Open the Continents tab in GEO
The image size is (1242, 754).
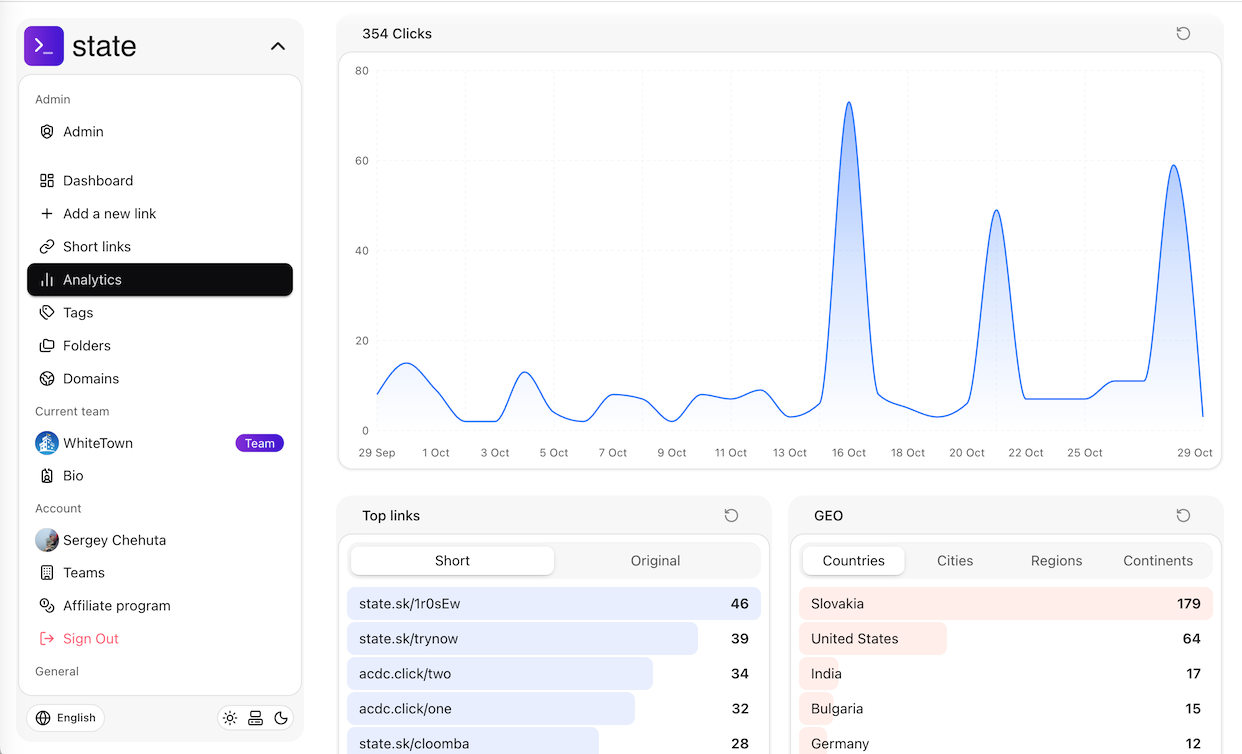[1158, 560]
